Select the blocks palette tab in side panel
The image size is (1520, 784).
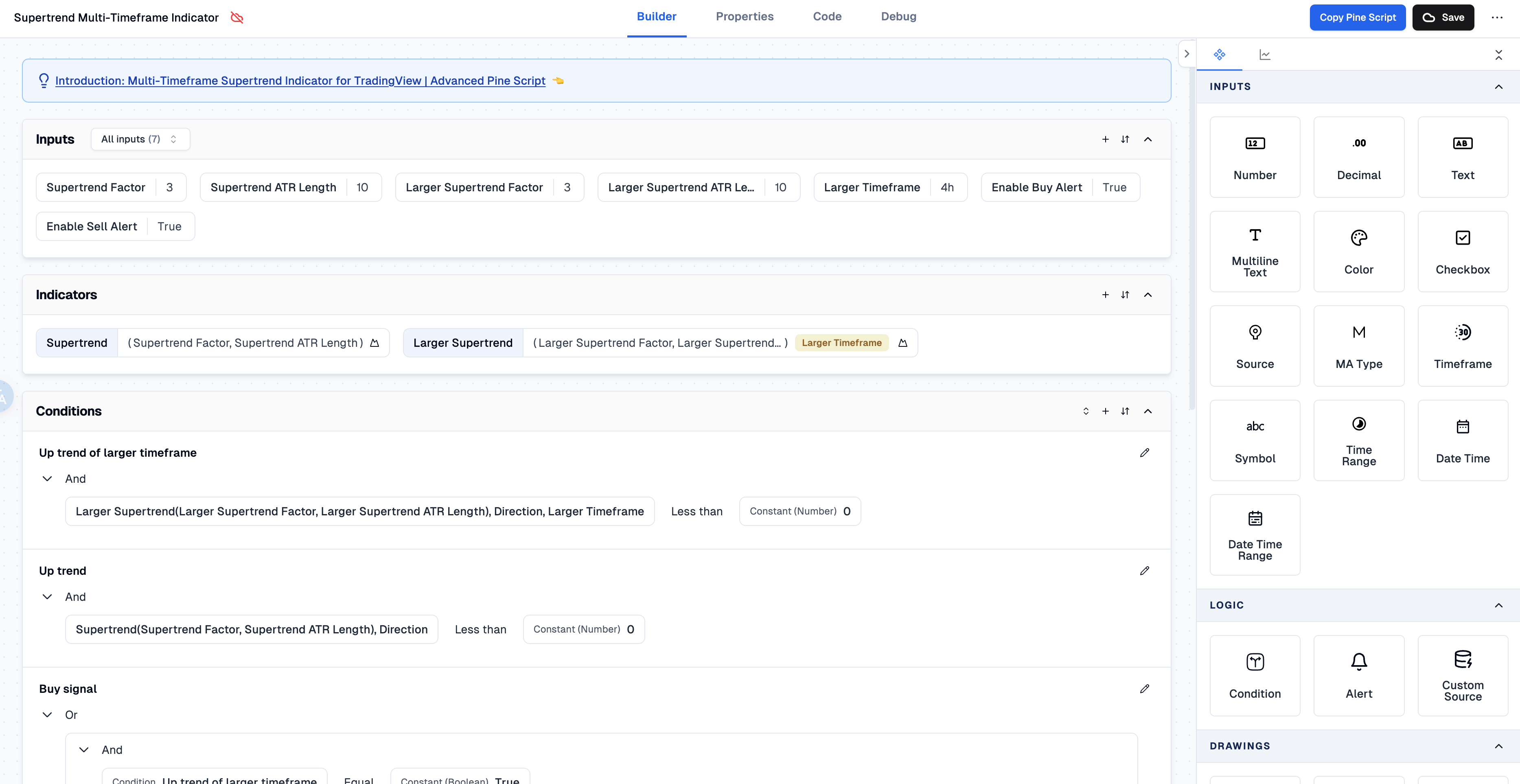tap(1219, 54)
